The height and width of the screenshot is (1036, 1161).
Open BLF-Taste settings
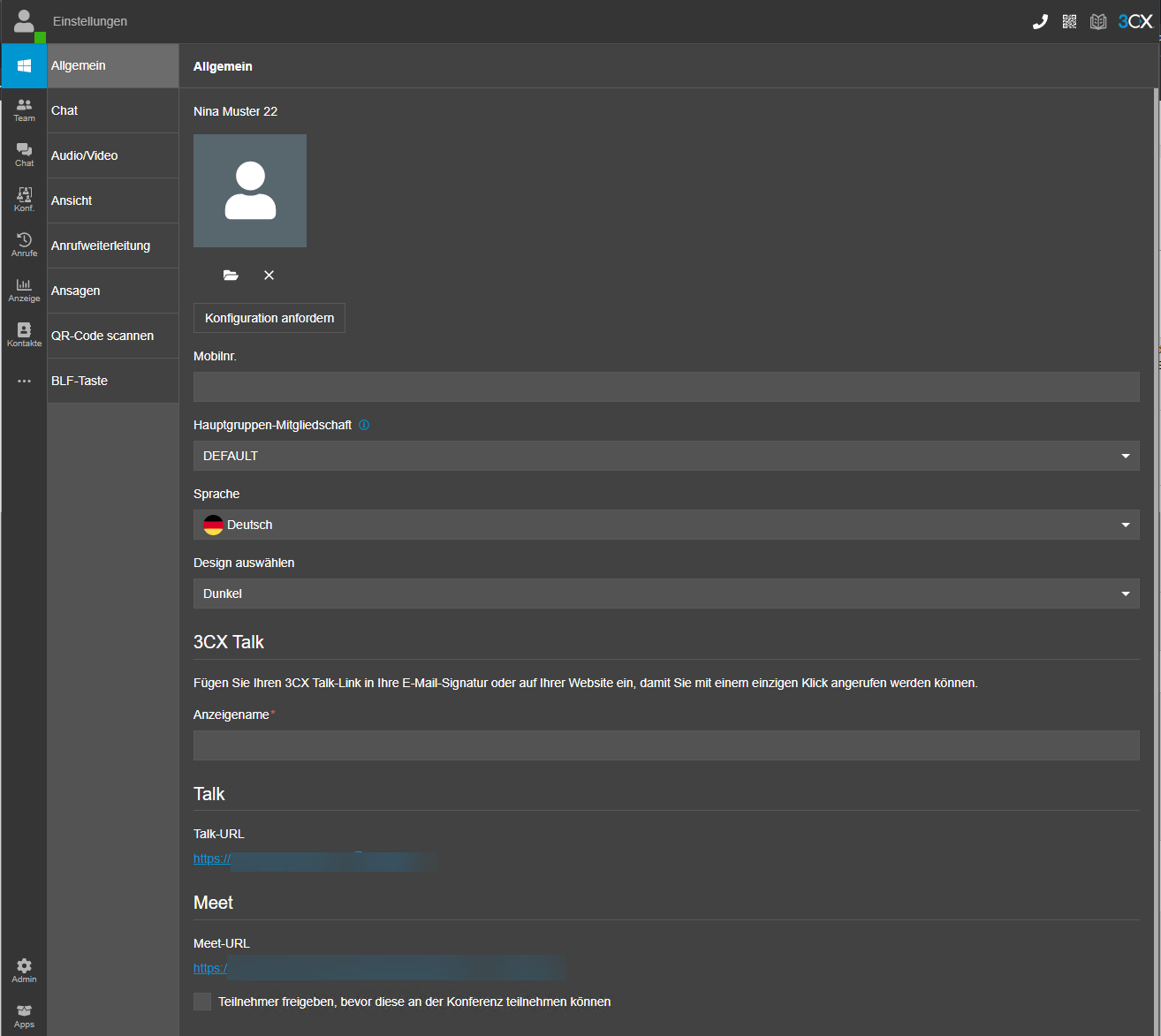(x=113, y=381)
